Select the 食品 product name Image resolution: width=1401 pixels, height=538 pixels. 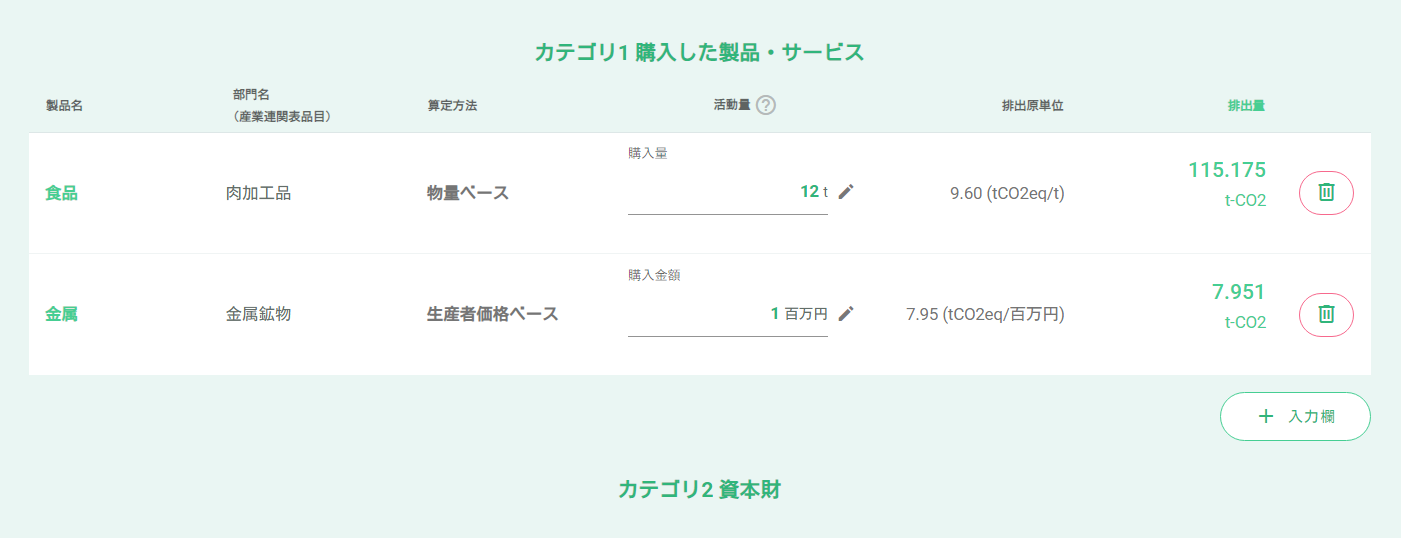point(61,193)
